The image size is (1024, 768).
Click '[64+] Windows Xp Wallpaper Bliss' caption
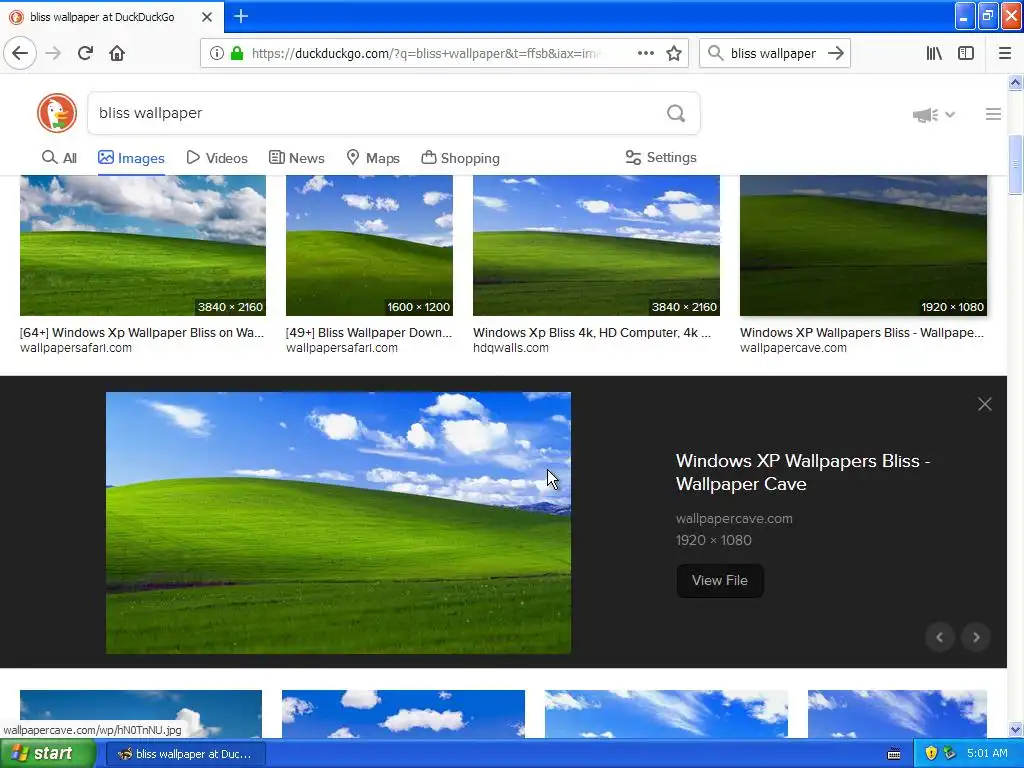142,332
